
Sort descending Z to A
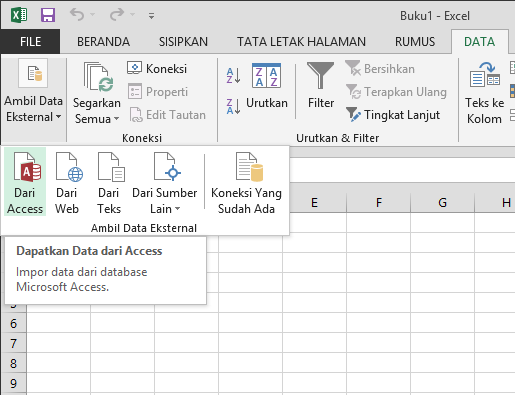click(233, 106)
